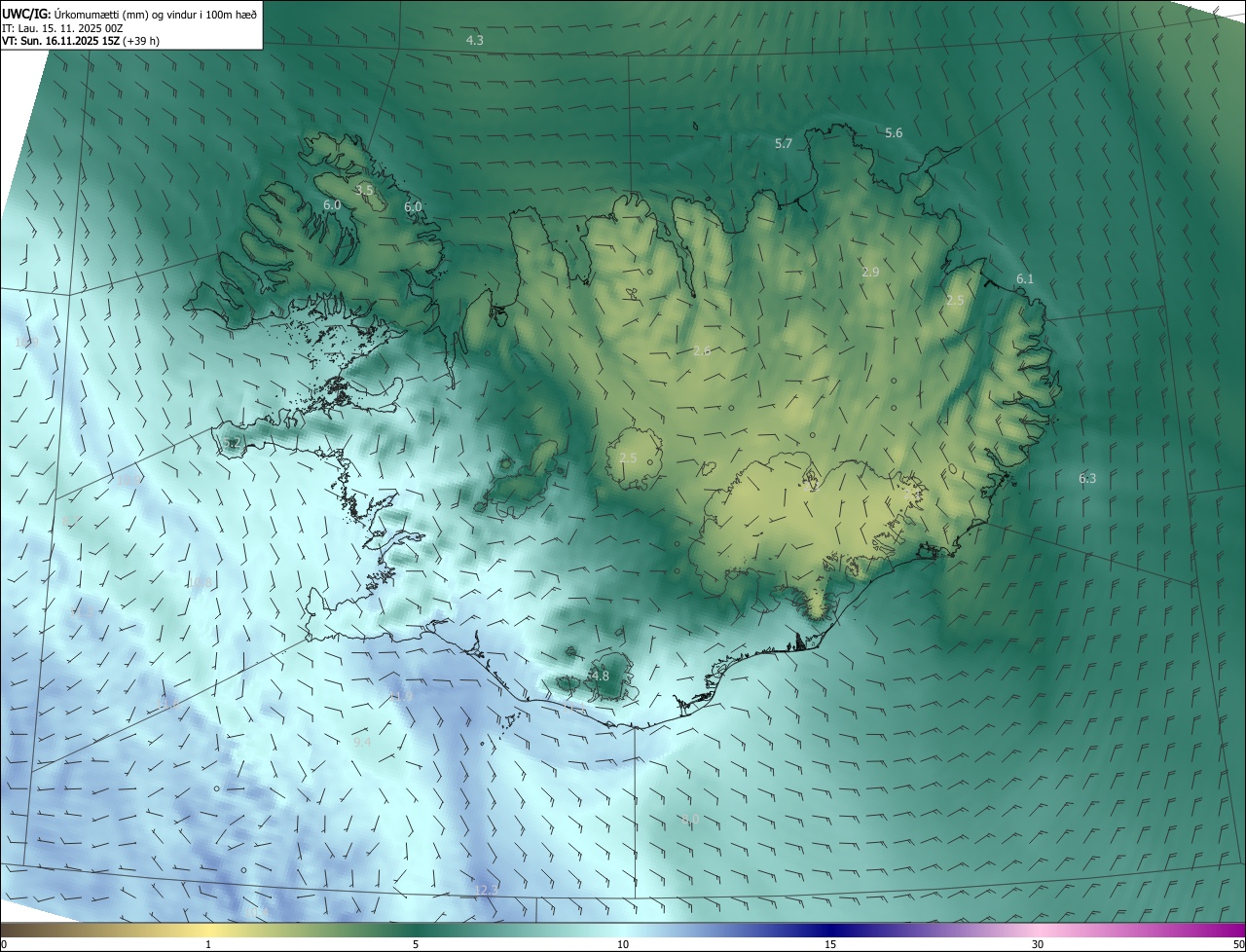
Task: Click the 50 tick on color scale
Action: pyautogui.click(x=1238, y=944)
